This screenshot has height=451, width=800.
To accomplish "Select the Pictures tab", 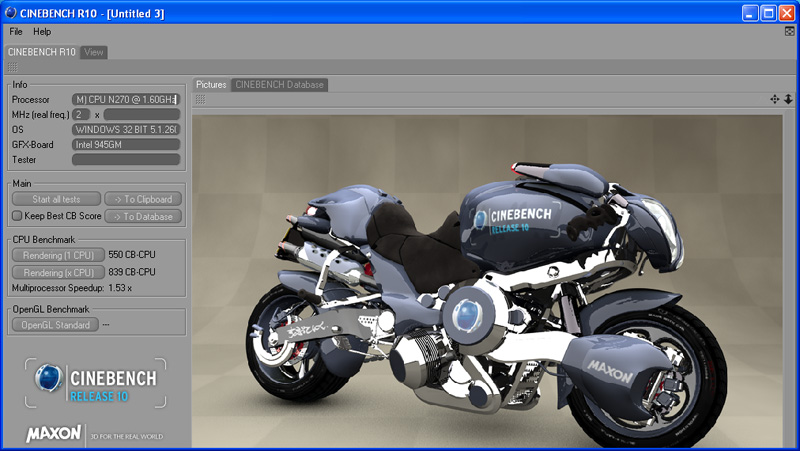I will click(x=211, y=85).
